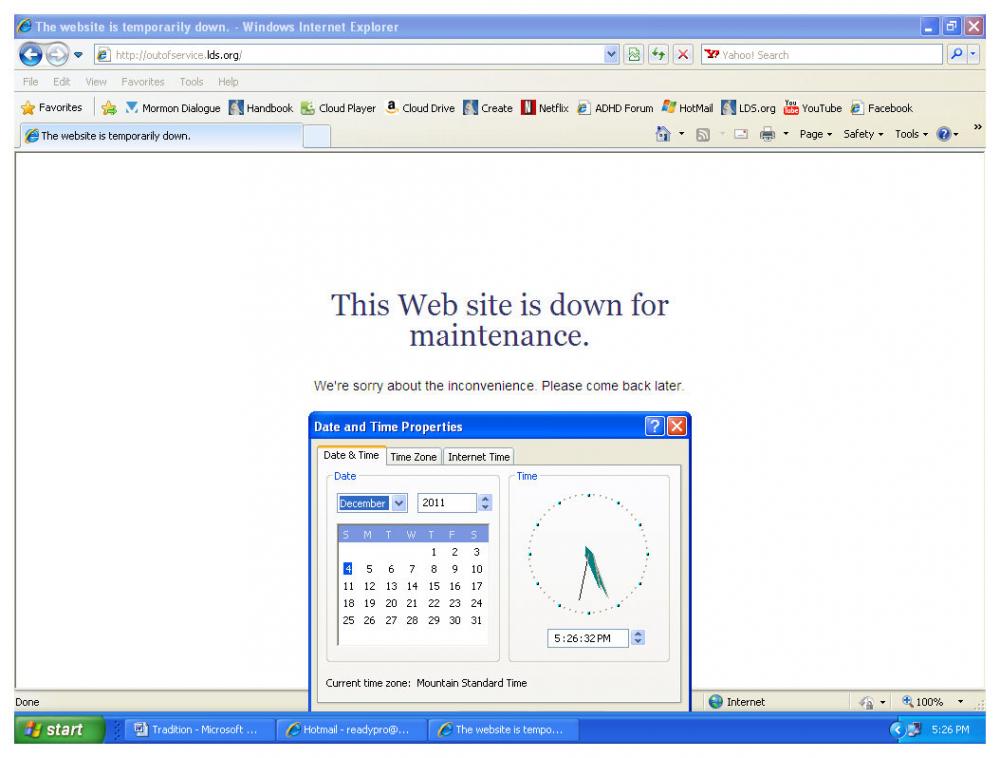Open the Help menu
1000x758 pixels.
228,82
